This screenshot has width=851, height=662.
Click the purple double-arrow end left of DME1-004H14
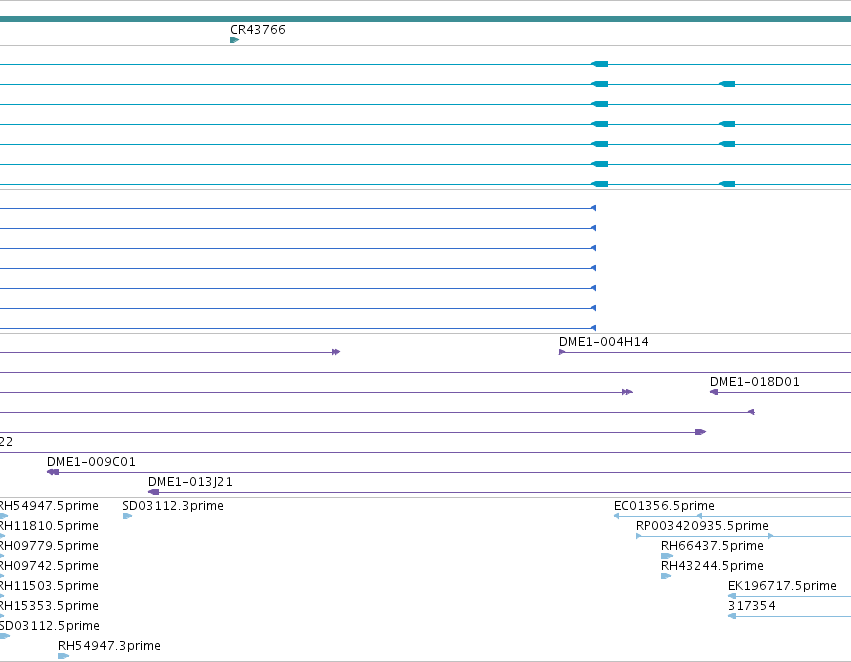tap(336, 352)
